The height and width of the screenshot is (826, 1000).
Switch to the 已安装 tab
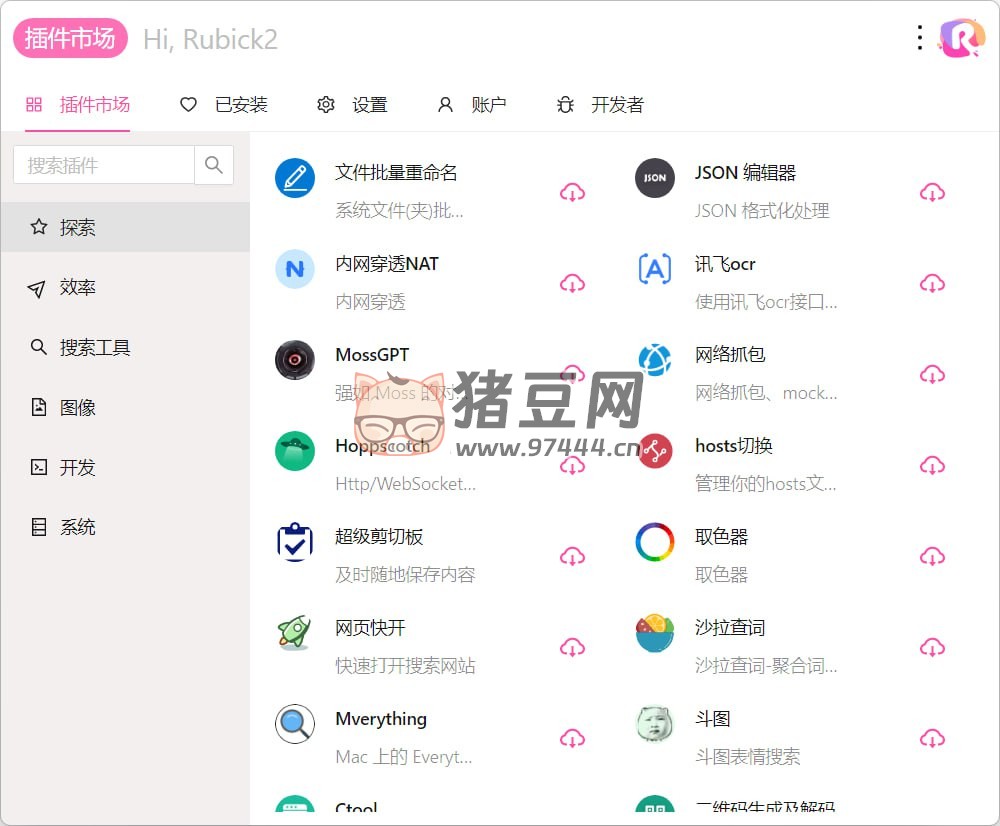(x=224, y=105)
